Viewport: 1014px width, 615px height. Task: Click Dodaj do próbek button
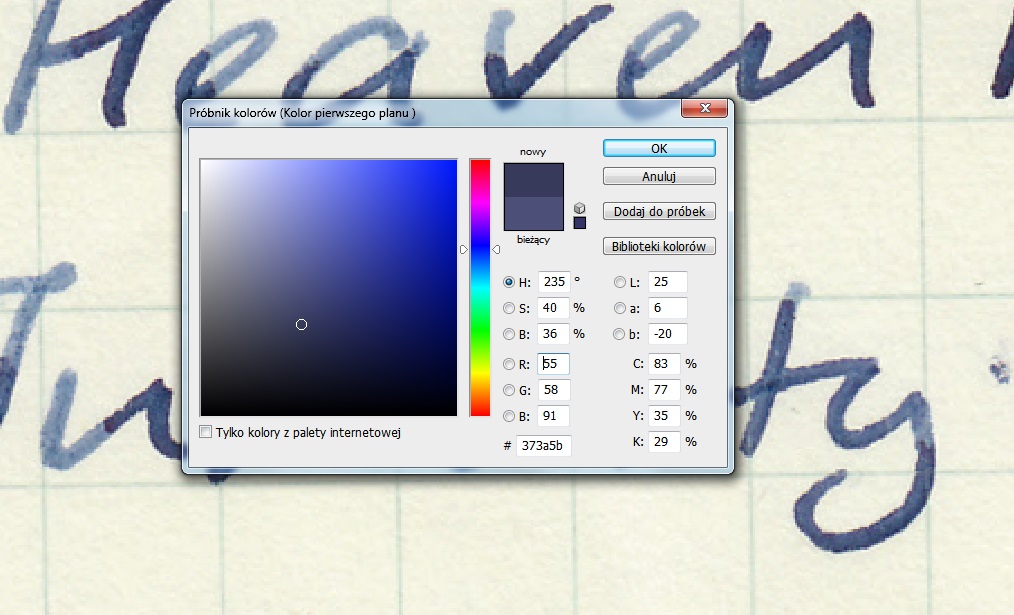pos(659,211)
